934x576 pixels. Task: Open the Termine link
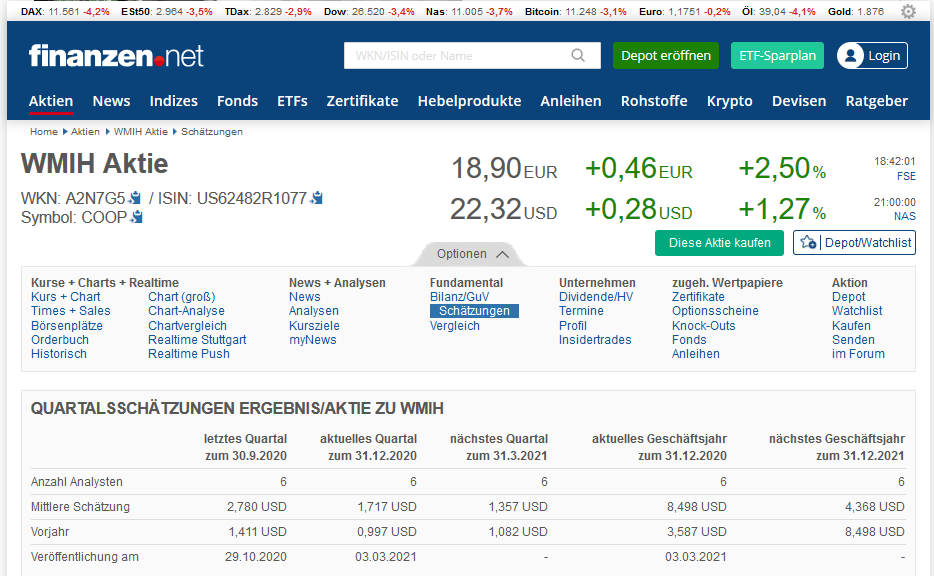point(581,311)
